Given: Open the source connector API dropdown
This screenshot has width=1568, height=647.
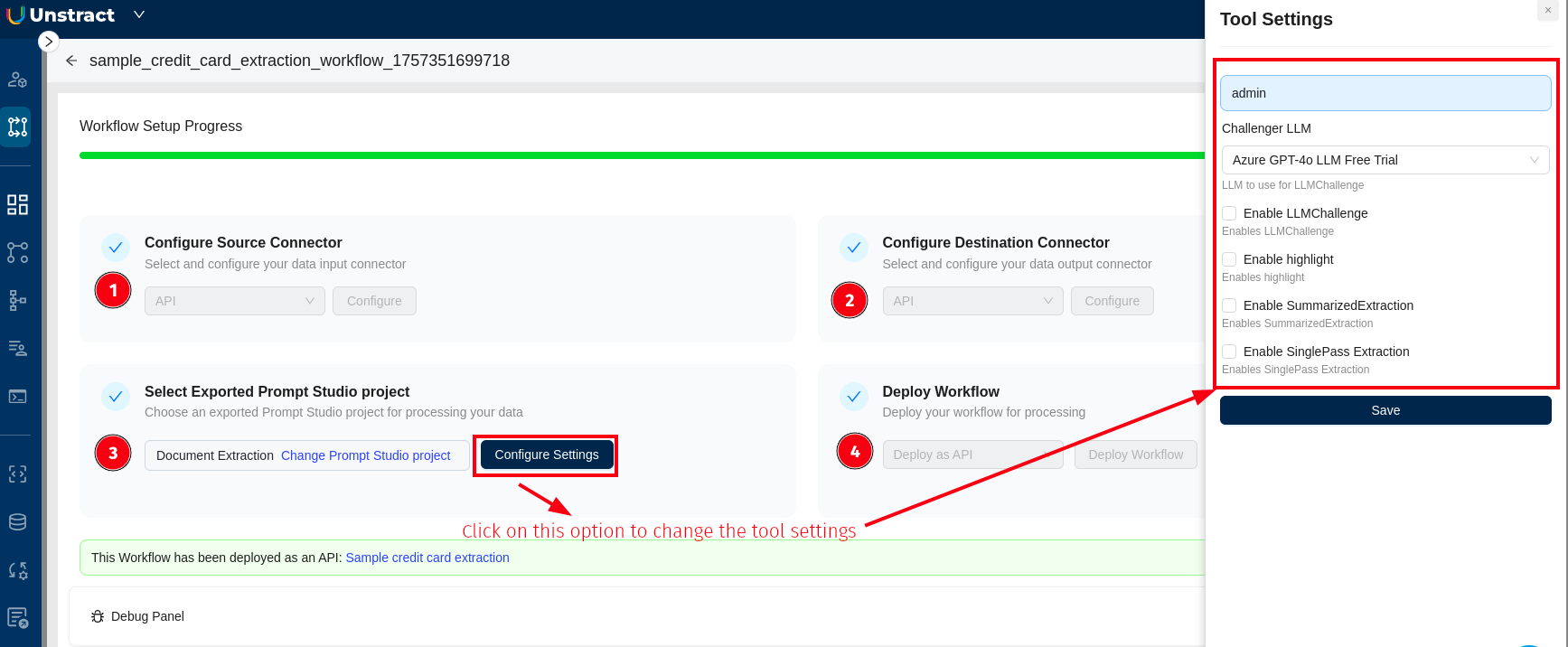Looking at the screenshot, I should click(234, 301).
